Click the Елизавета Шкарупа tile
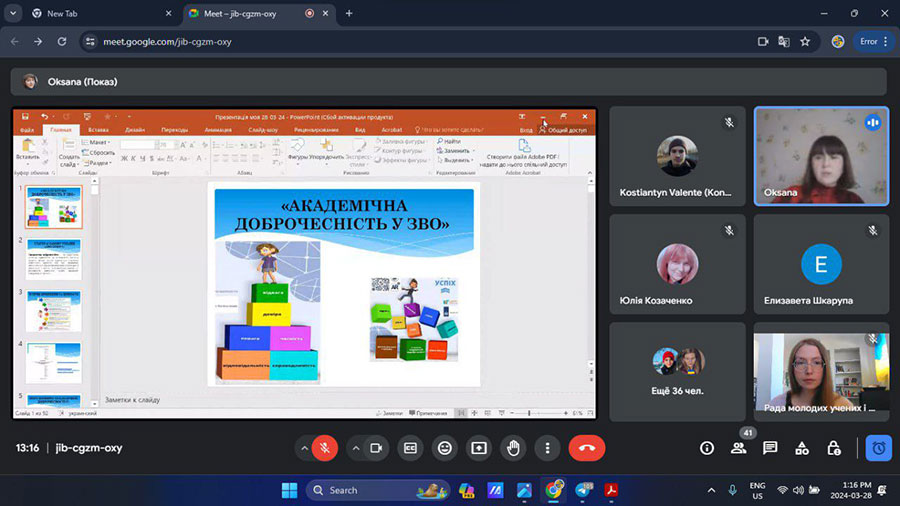The height and width of the screenshot is (506, 900). point(821,264)
